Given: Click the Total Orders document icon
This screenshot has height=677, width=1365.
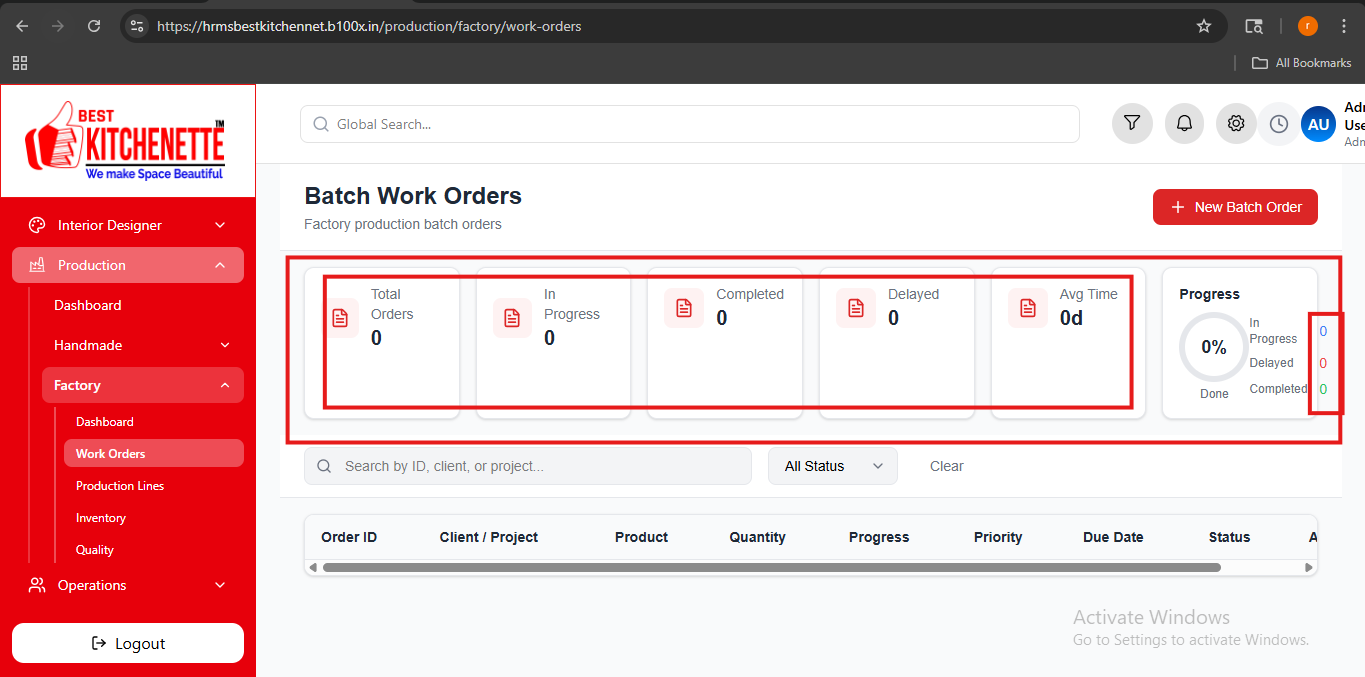Looking at the screenshot, I should (x=341, y=318).
